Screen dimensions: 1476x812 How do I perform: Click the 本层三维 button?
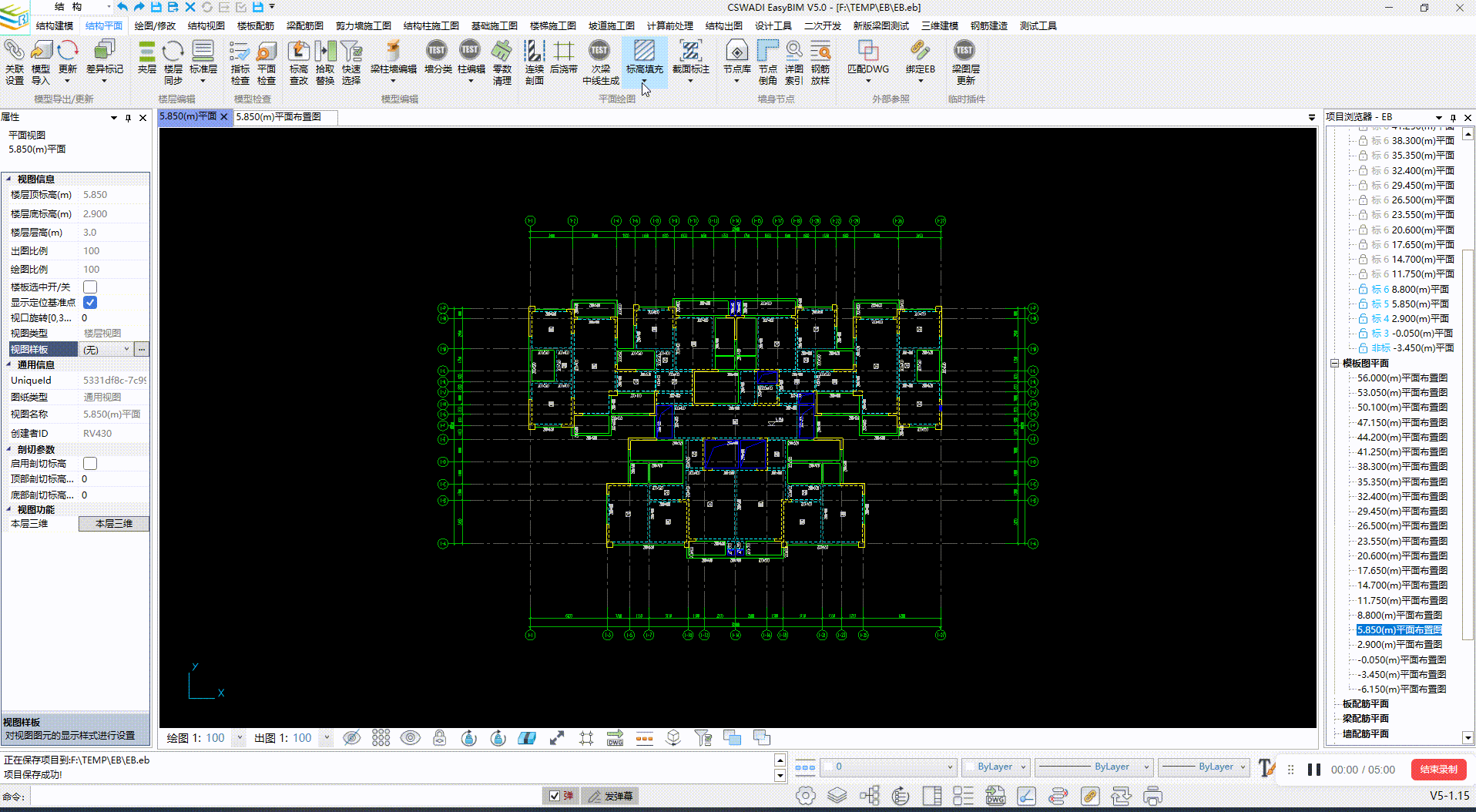113,524
